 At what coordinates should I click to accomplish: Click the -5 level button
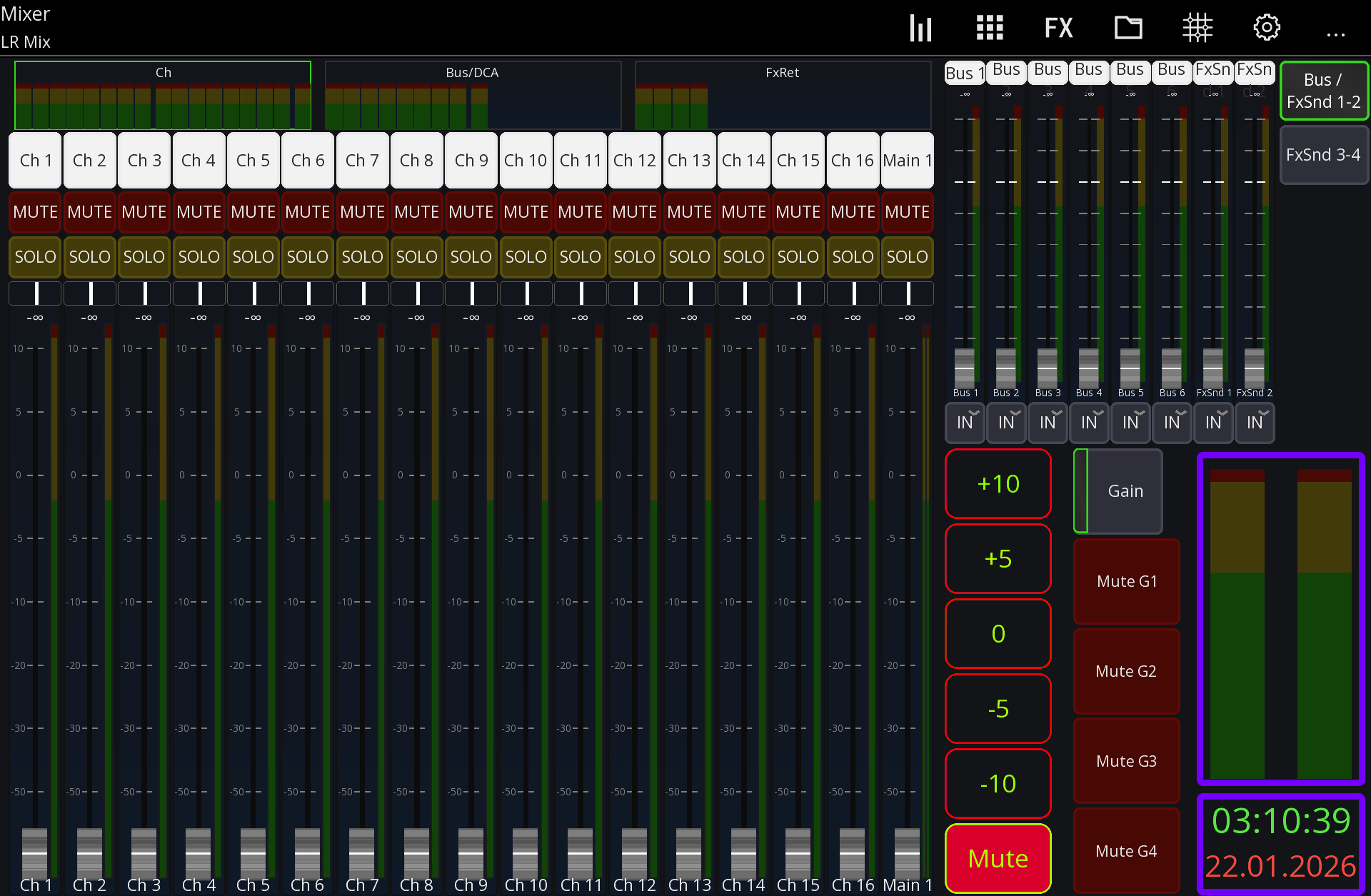pos(998,709)
